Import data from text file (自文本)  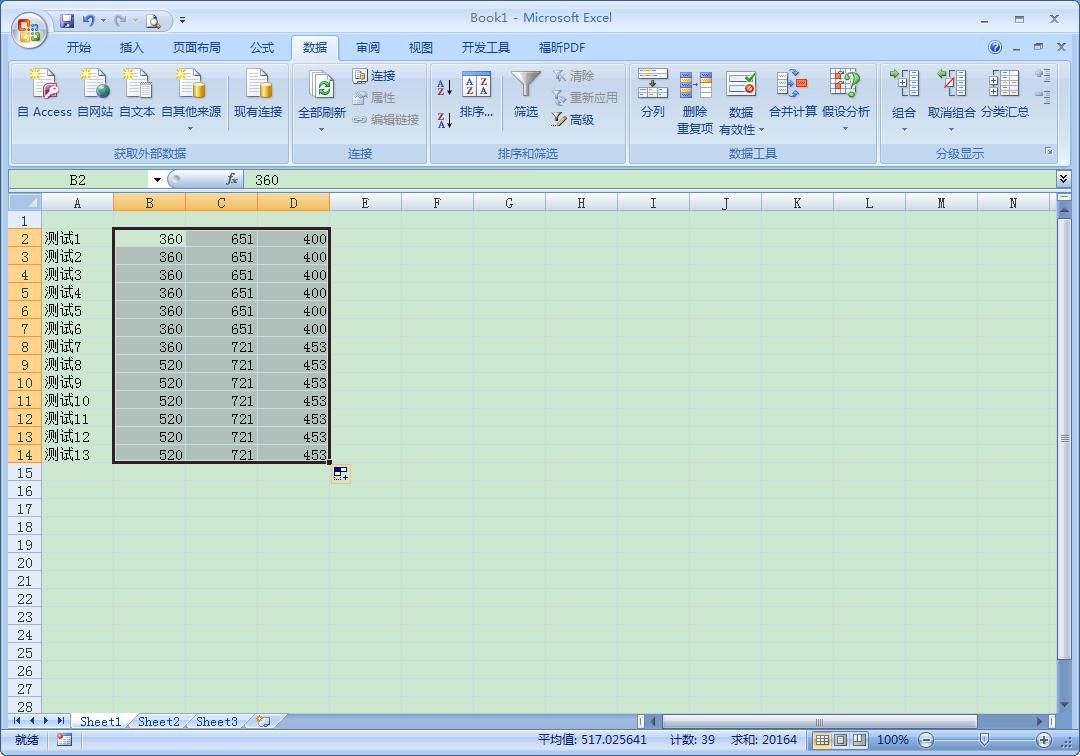coord(137,94)
